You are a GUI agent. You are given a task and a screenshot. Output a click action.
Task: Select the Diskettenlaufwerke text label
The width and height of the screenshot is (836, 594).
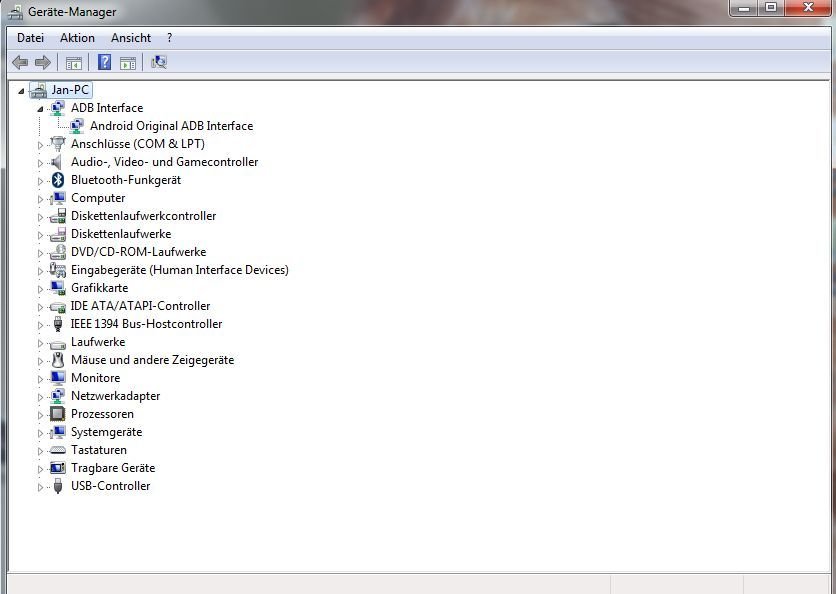tap(121, 234)
